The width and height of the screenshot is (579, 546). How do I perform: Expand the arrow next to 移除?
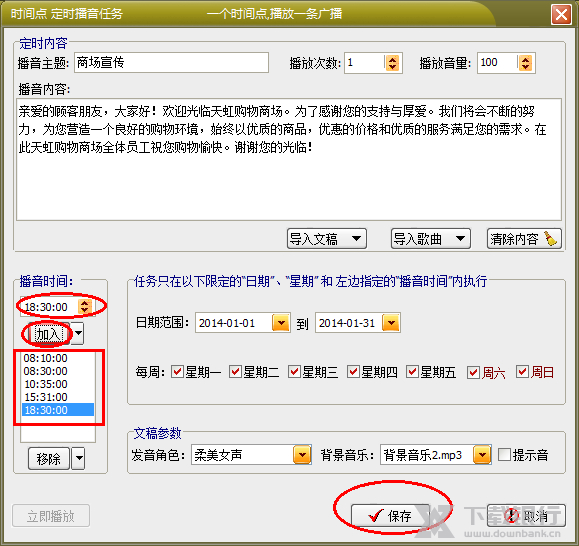pyautogui.click(x=78, y=459)
